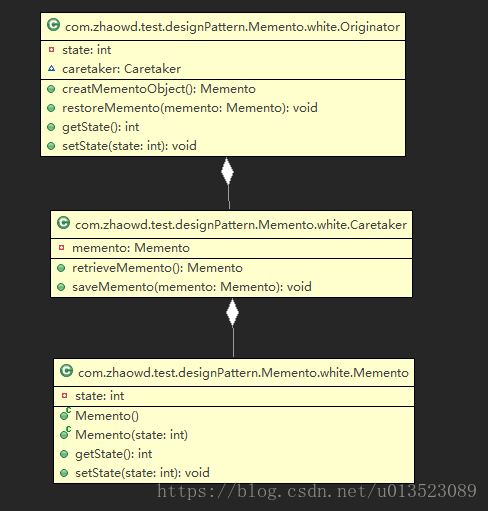Select 'state: int' field text in the white.Memento box
Screen dimensions: 488x511
click(x=100, y=396)
